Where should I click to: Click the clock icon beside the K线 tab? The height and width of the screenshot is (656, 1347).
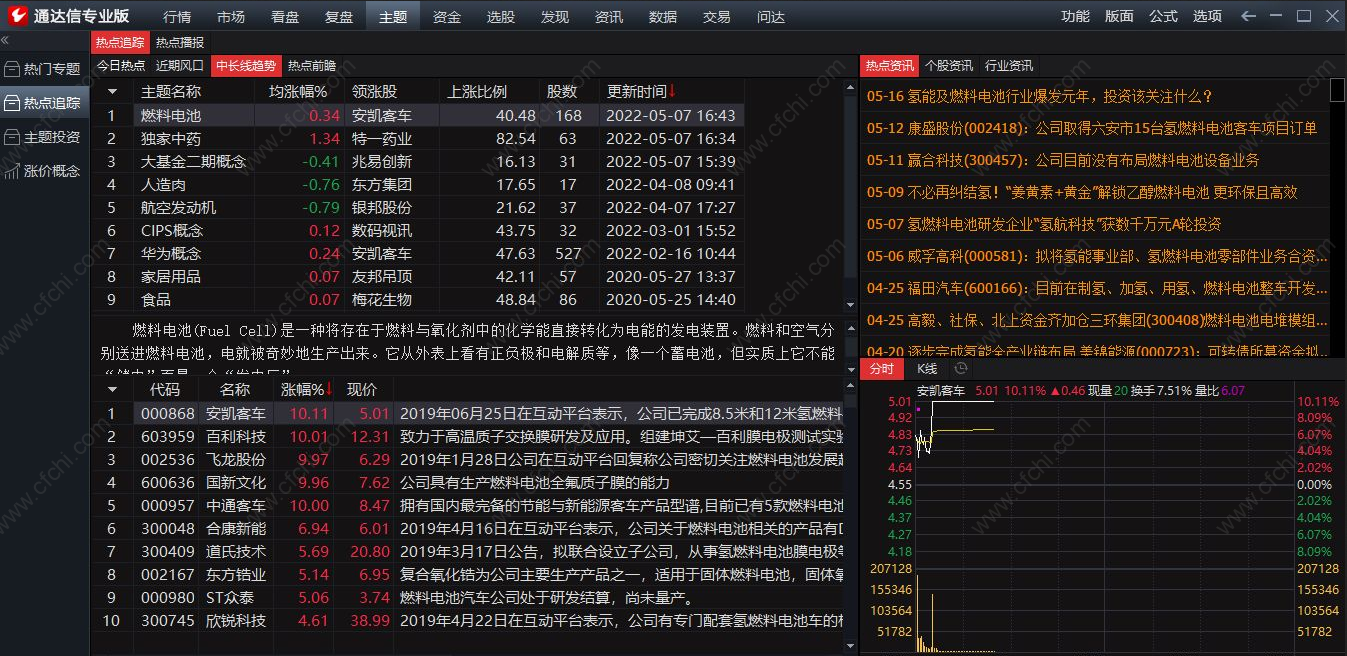[x=961, y=368]
